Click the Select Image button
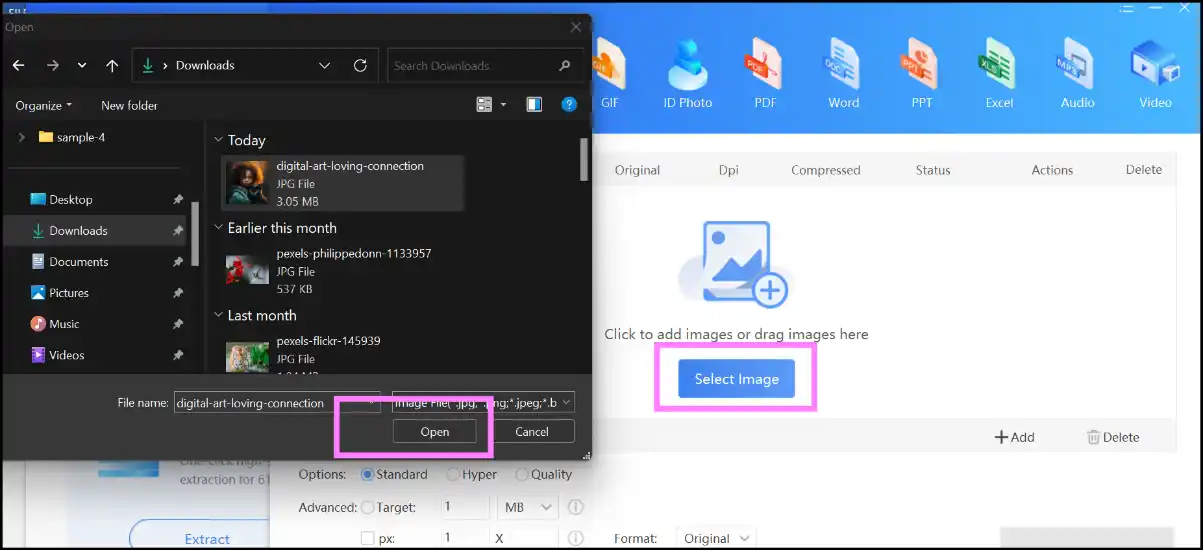This screenshot has height=550, width=1203. pyautogui.click(x=737, y=379)
